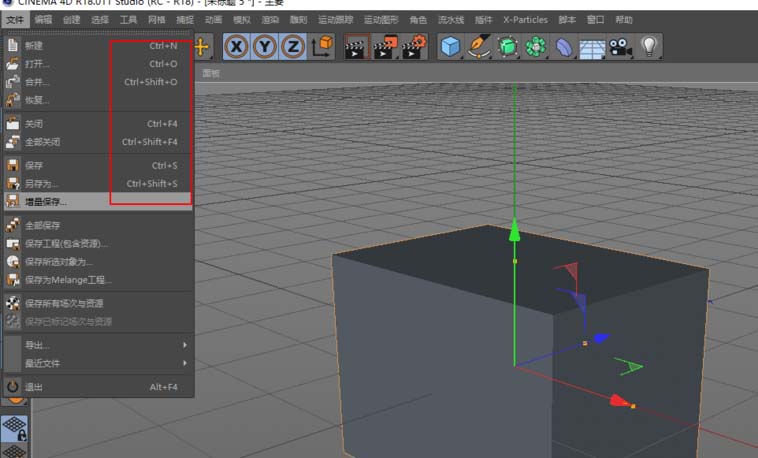758x458 pixels.
Task: Click the light bulb icon
Action: click(650, 46)
